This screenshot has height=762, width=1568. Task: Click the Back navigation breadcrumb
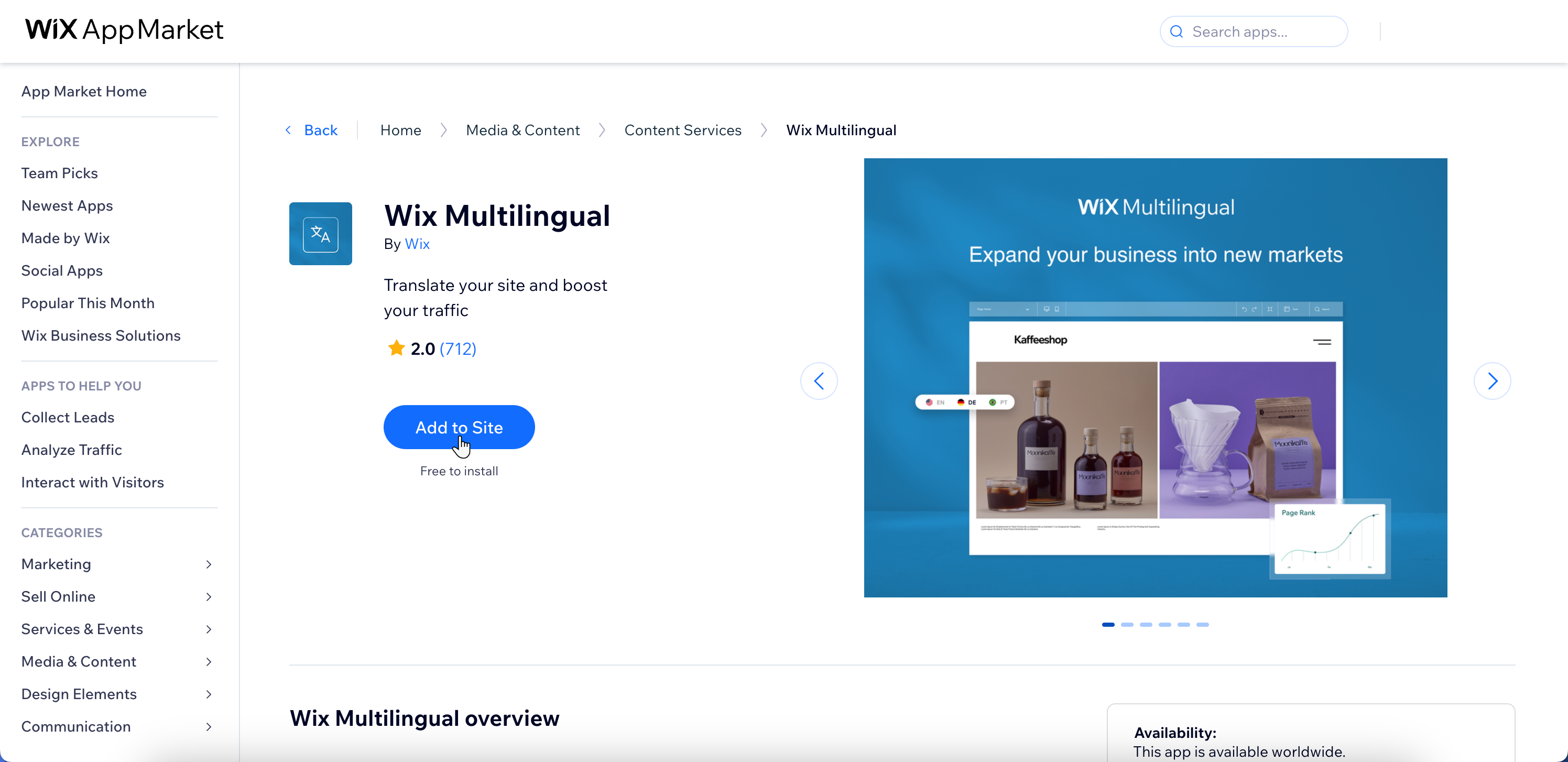click(313, 130)
